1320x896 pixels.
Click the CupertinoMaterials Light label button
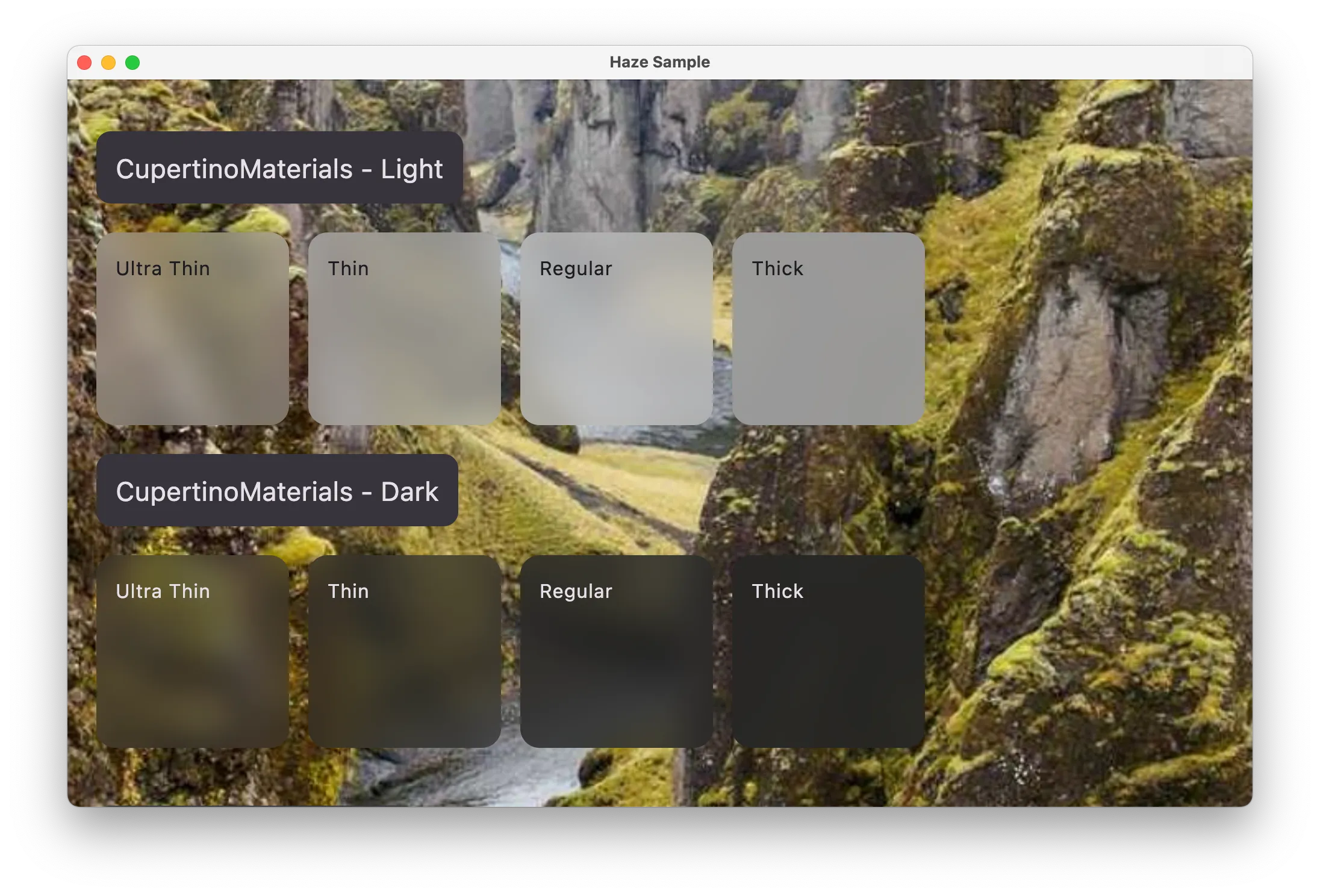click(x=283, y=169)
